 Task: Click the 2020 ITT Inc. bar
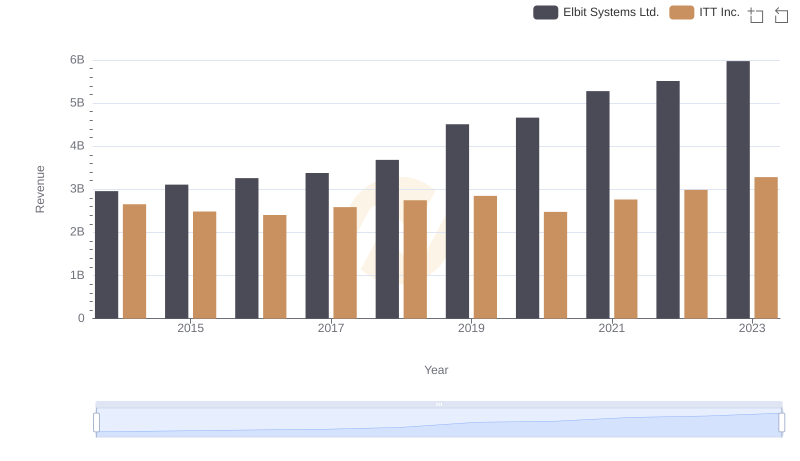(x=556, y=265)
